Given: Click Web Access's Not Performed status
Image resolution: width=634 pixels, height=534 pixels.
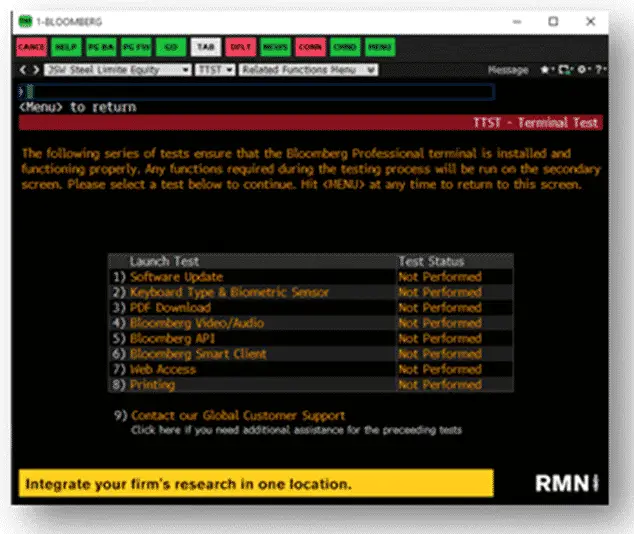Looking at the screenshot, I should (440, 369).
